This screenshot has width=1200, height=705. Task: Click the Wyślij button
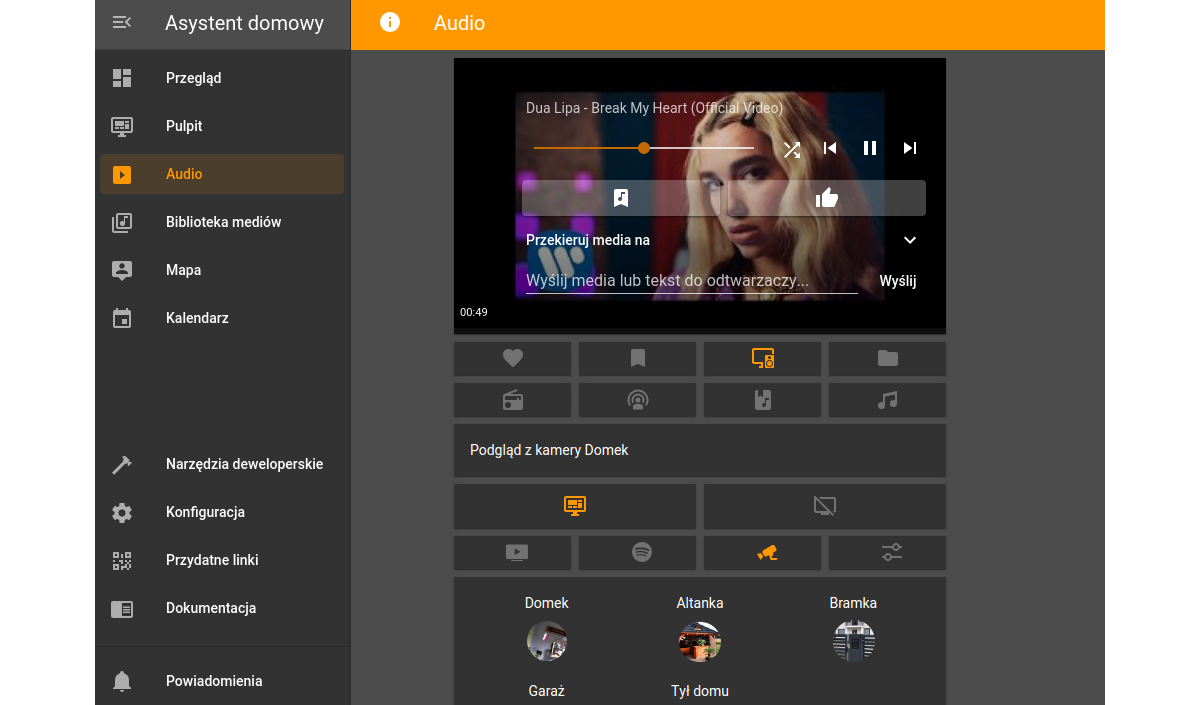[x=898, y=281]
